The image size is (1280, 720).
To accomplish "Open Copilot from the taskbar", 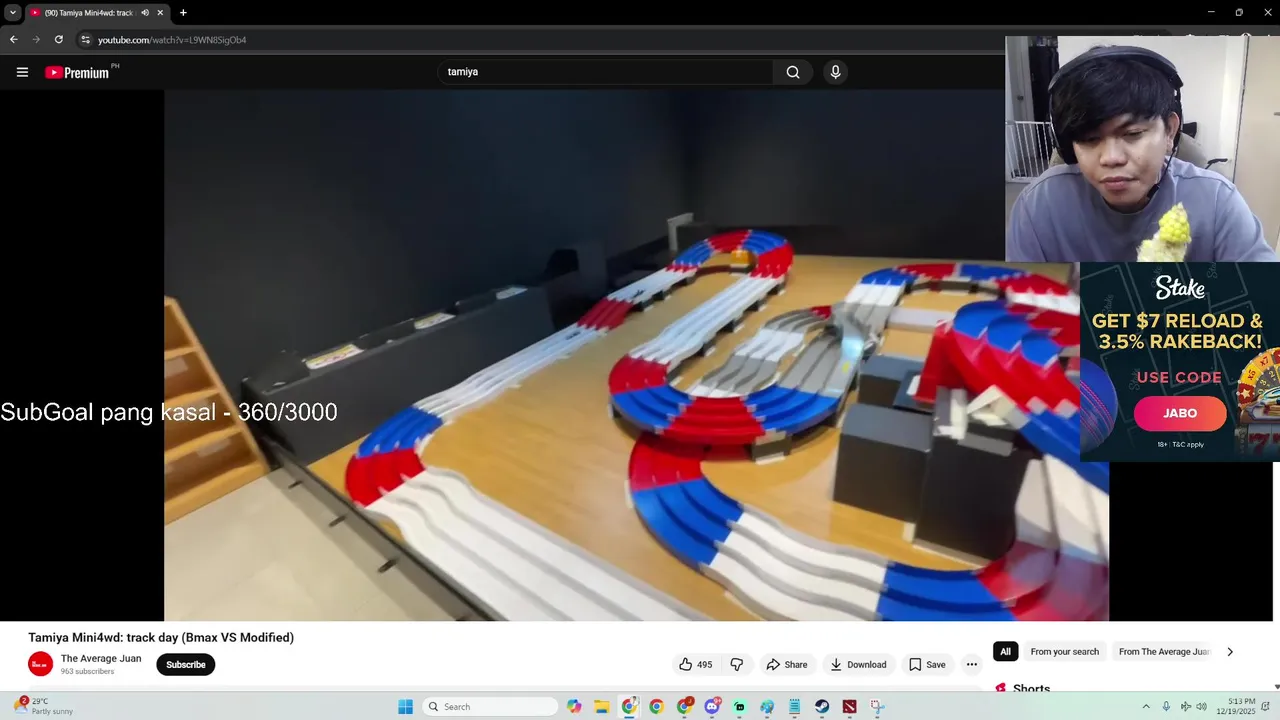I will pyautogui.click(x=574, y=707).
